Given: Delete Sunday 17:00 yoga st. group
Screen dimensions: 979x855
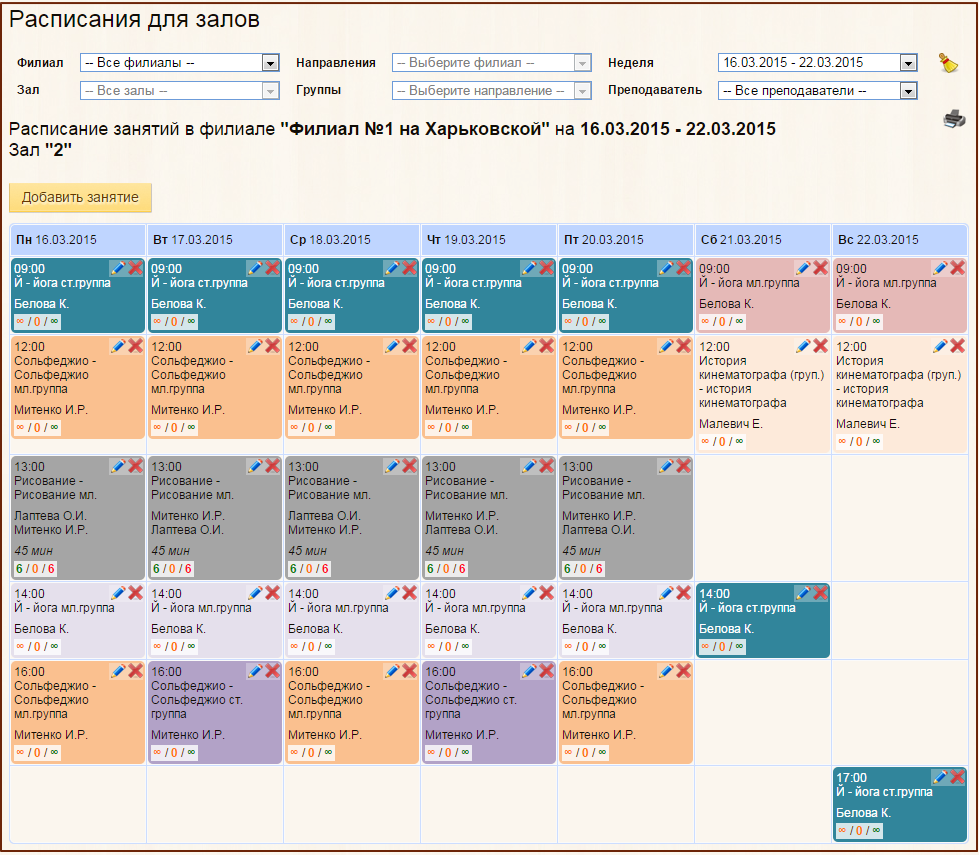Looking at the screenshot, I should [x=958, y=778].
